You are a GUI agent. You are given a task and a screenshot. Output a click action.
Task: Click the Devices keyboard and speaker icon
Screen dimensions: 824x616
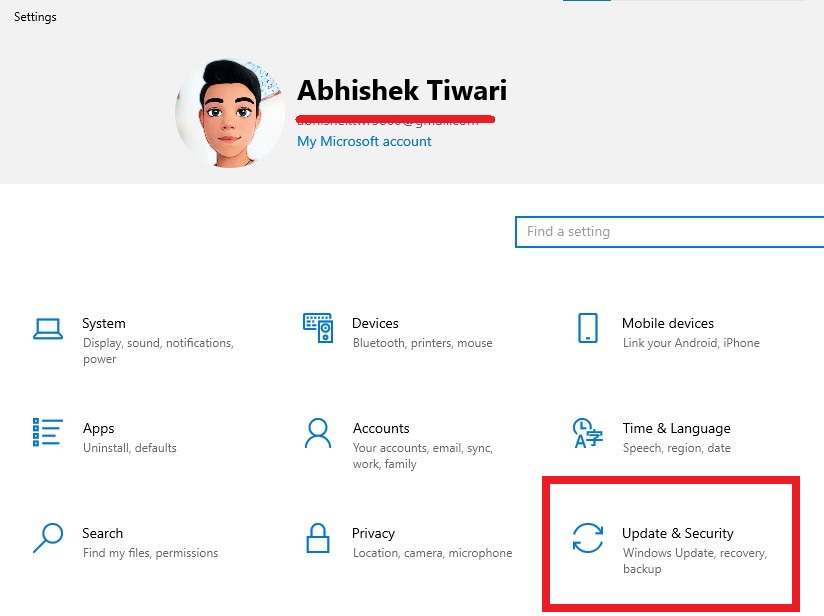tap(318, 327)
